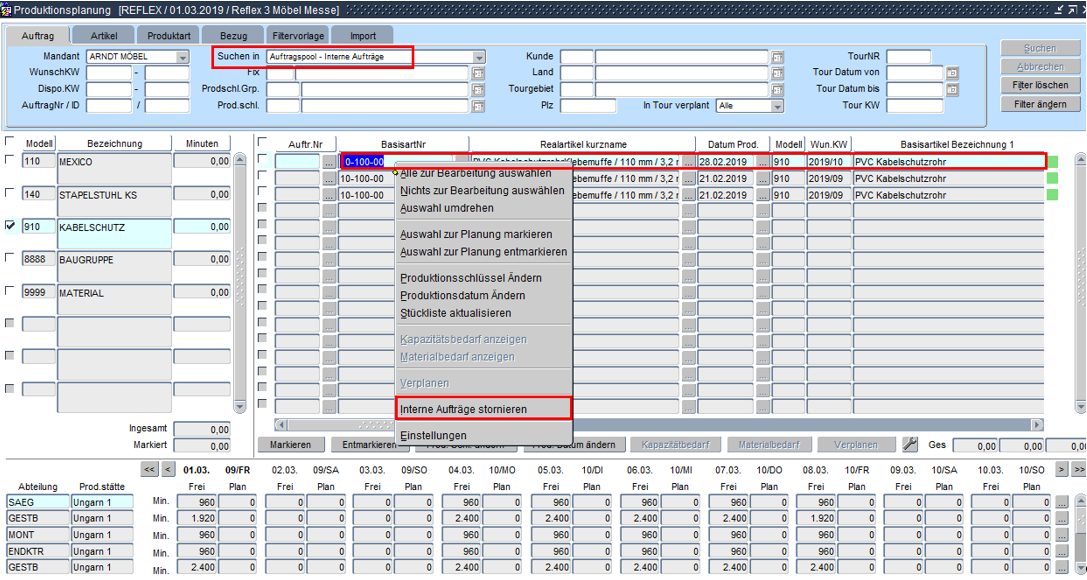Tick the 8888 BAUGRUPPE checkbox

(11, 259)
